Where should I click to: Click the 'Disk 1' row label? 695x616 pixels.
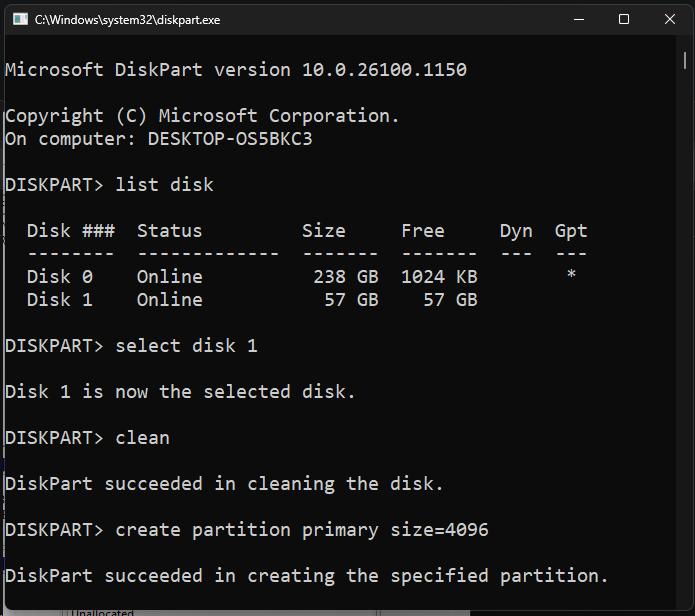pyautogui.click(x=60, y=300)
